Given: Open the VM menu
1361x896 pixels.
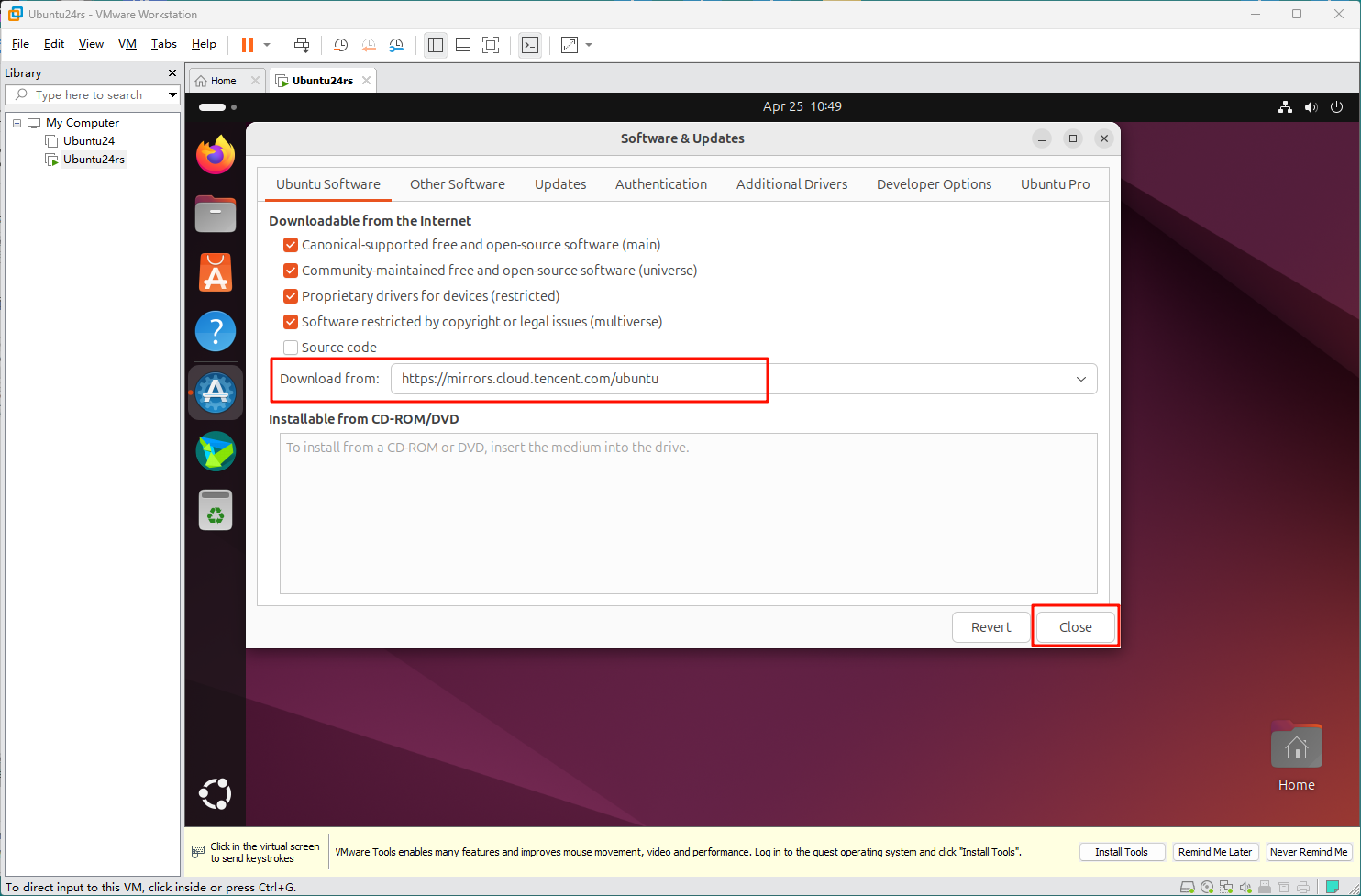Looking at the screenshot, I should 127,44.
